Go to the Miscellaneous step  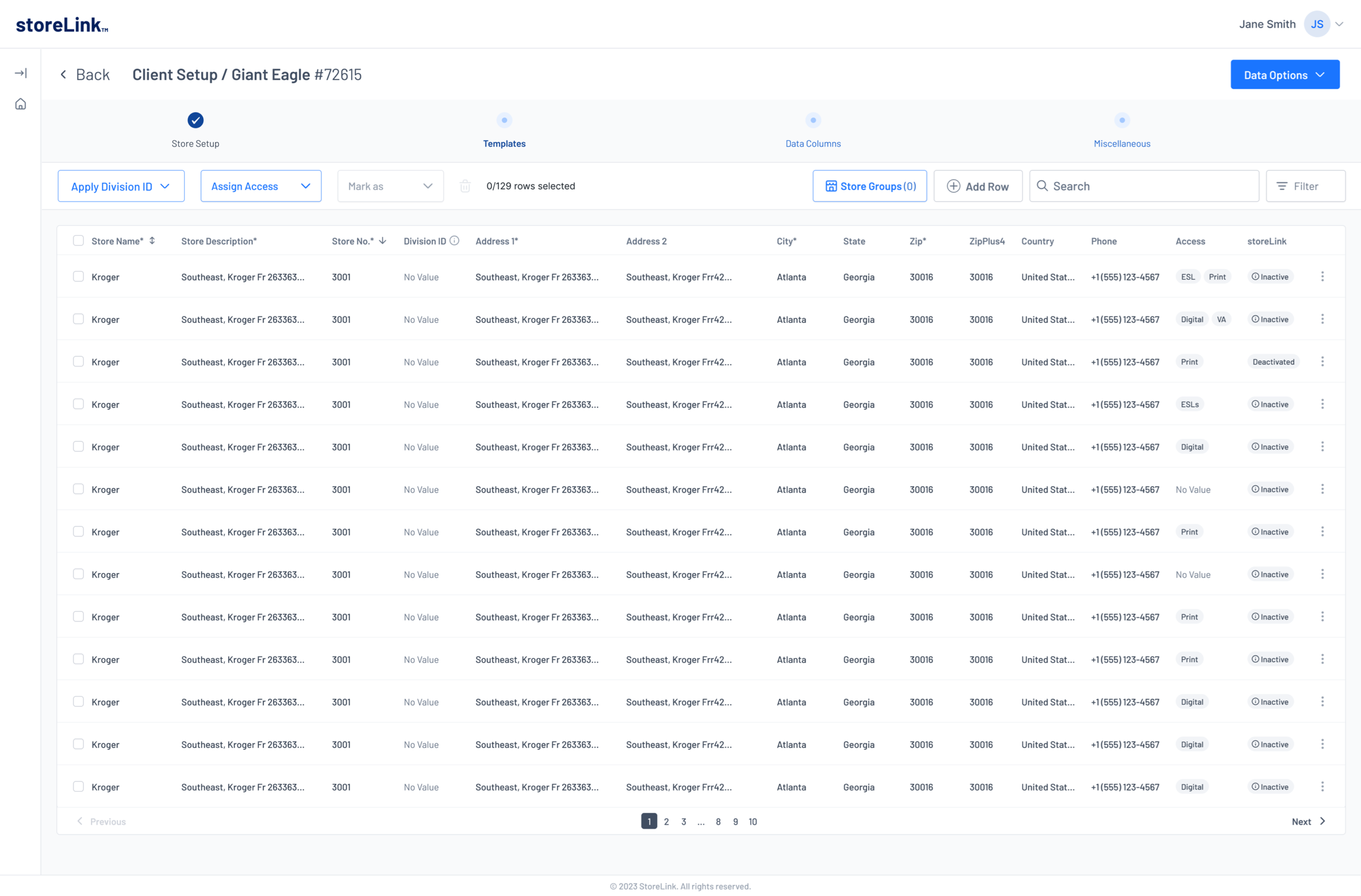(1121, 143)
